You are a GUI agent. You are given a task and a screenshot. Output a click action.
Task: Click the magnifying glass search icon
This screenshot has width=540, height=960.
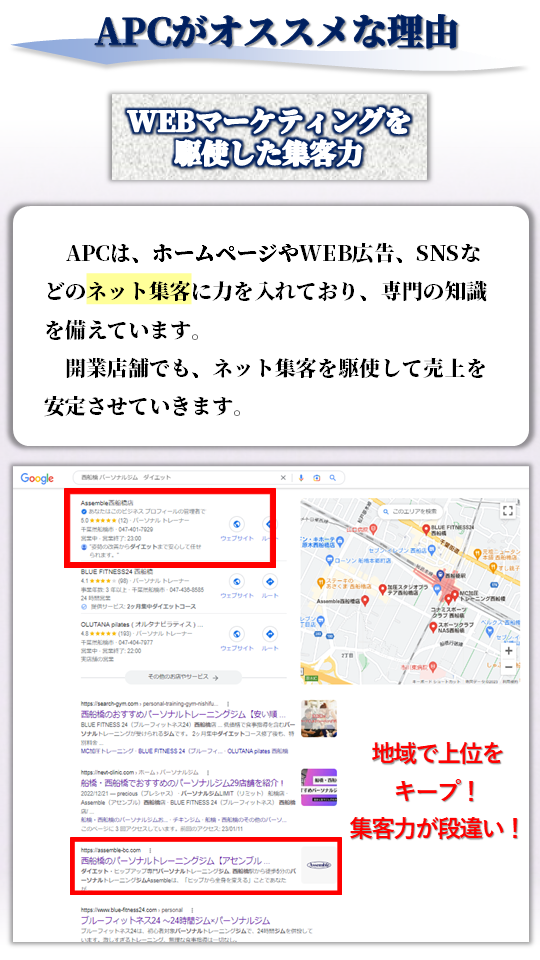332,478
